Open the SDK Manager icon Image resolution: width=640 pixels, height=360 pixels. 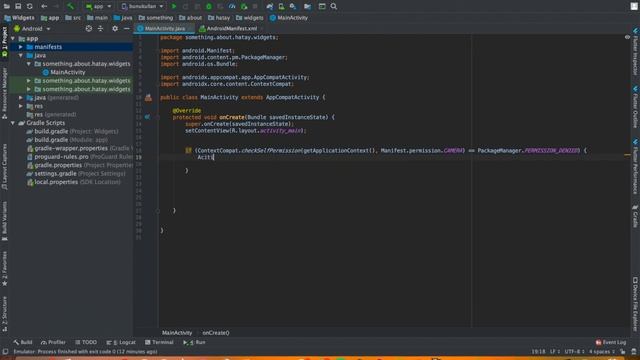click(293, 6)
